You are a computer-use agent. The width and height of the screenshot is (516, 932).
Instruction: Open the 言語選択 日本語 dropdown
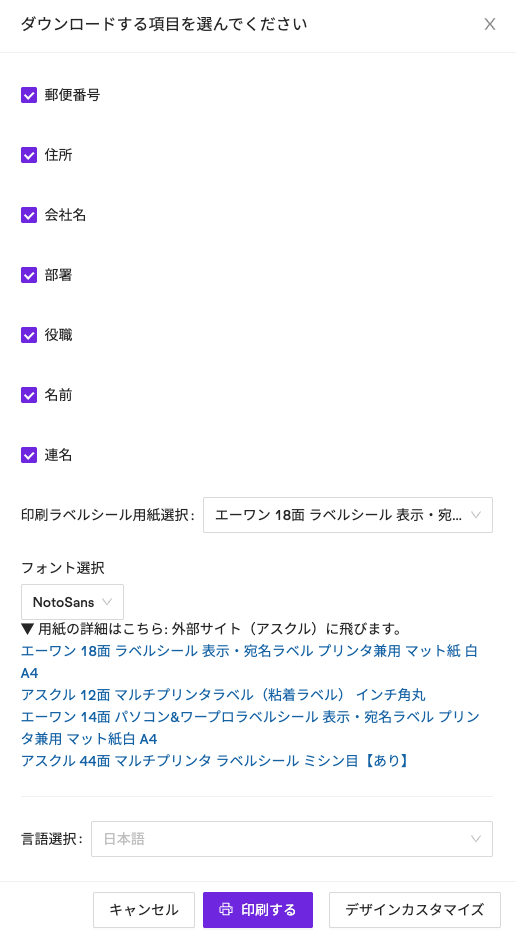[292, 839]
